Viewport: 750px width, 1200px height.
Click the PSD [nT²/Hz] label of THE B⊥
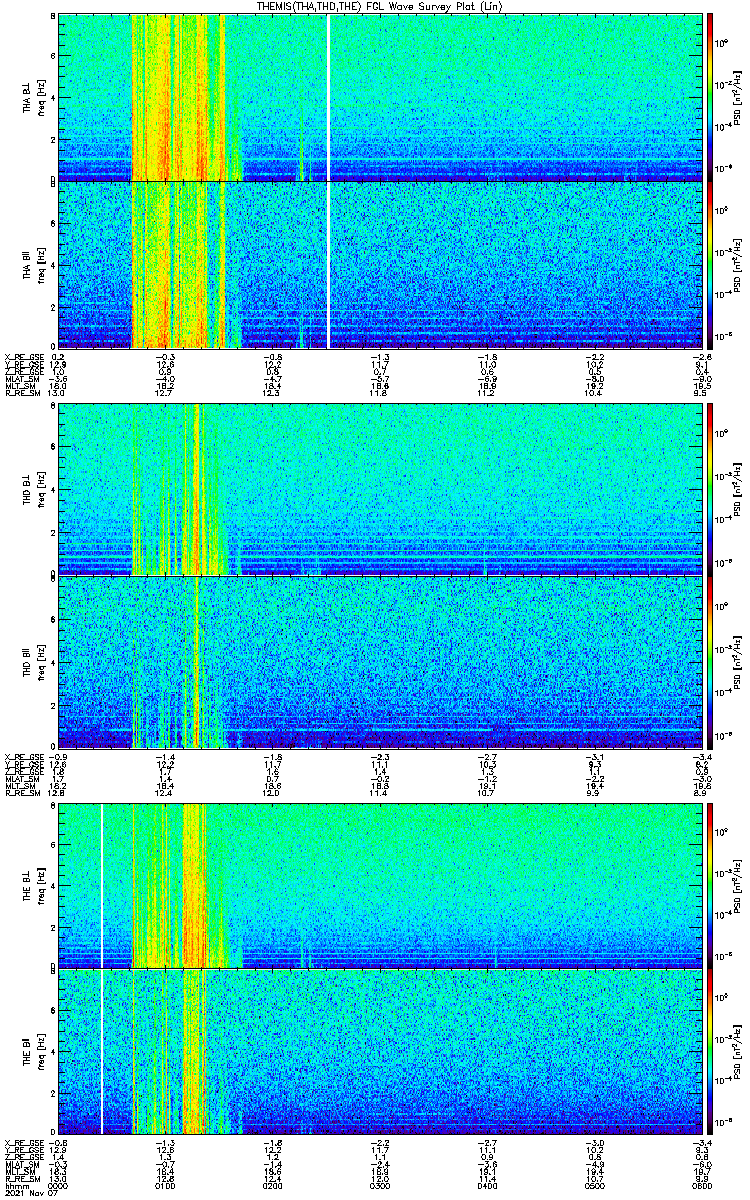coord(737,886)
